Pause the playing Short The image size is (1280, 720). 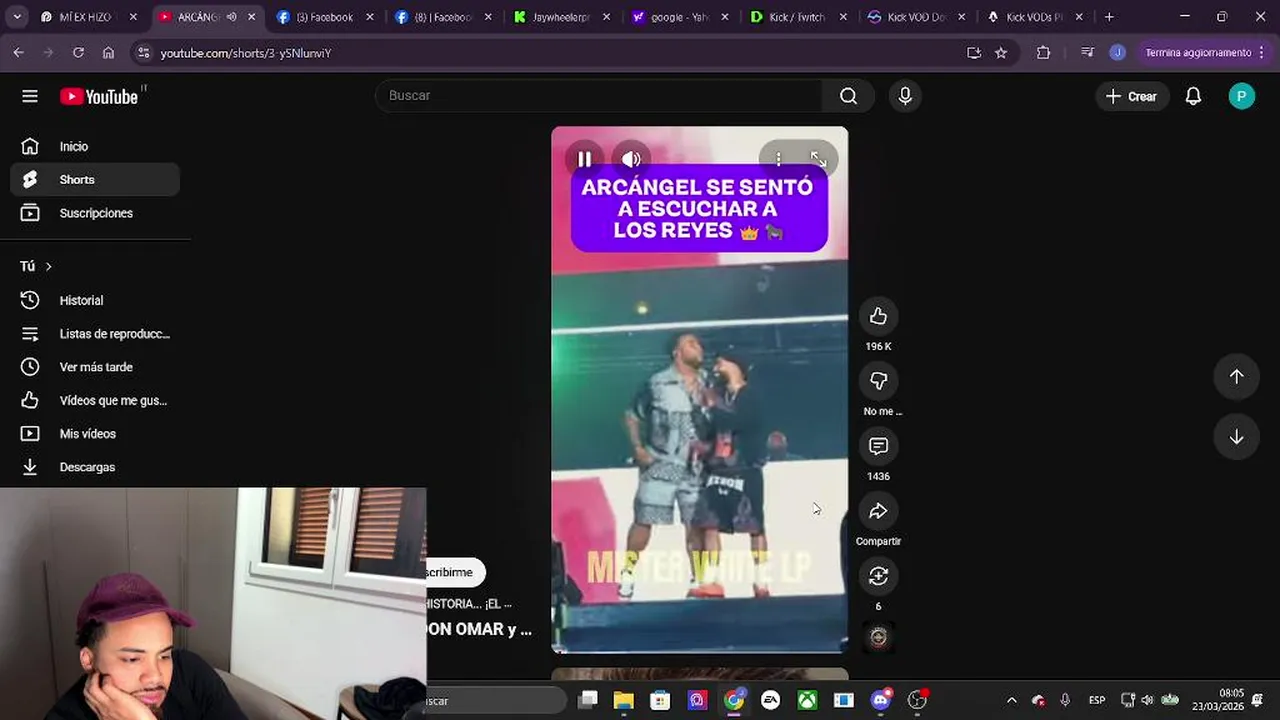pyautogui.click(x=585, y=159)
